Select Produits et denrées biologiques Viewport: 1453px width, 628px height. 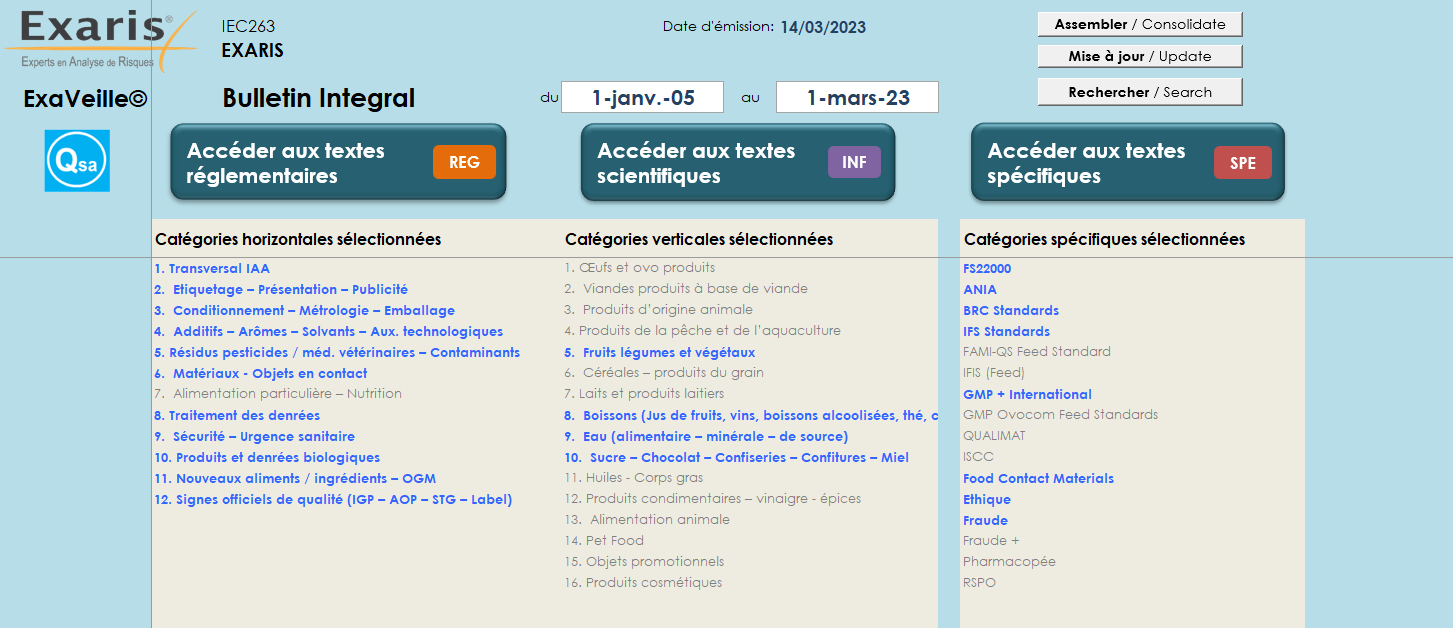pos(267,457)
